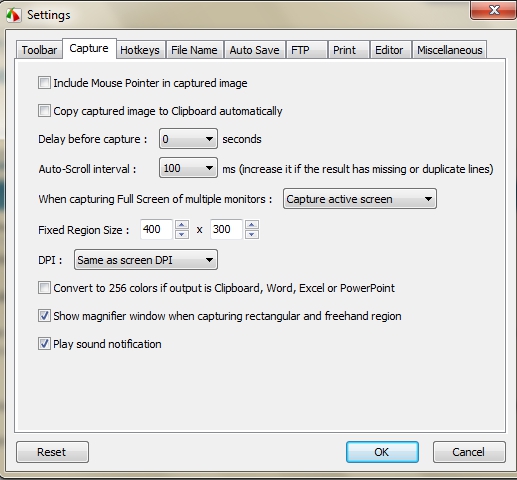Viewport: 517px width, 480px height.
Task: Click the Reset button
Action: pyautogui.click(x=52, y=452)
